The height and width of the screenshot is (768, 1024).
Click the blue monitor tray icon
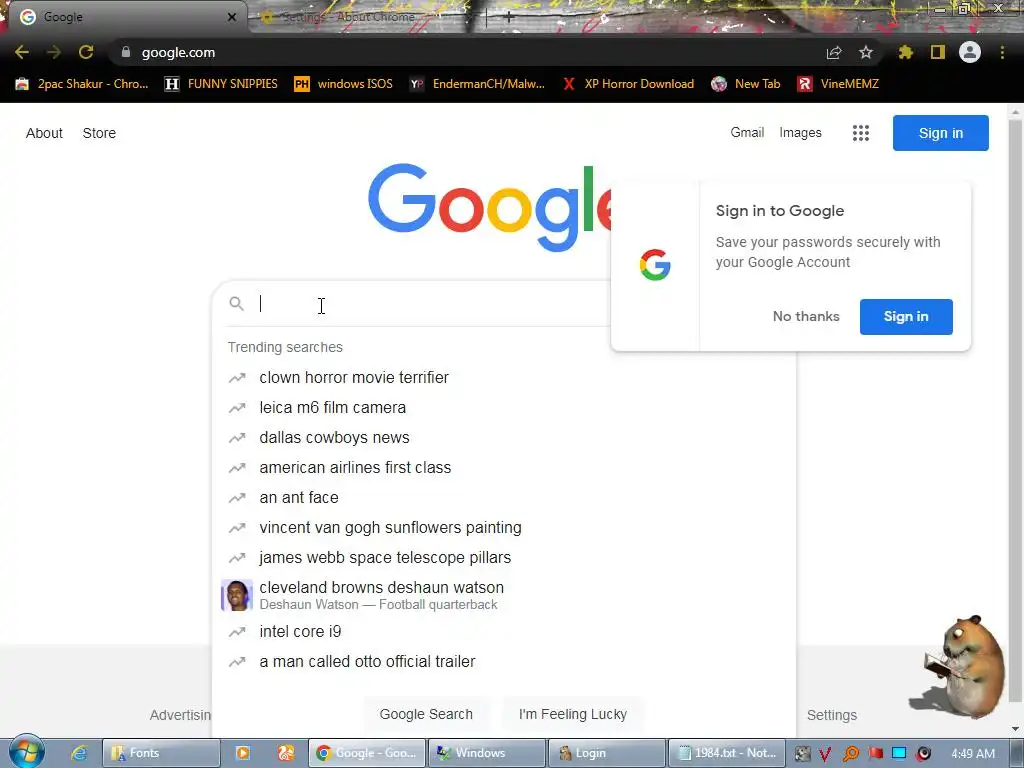coord(899,754)
